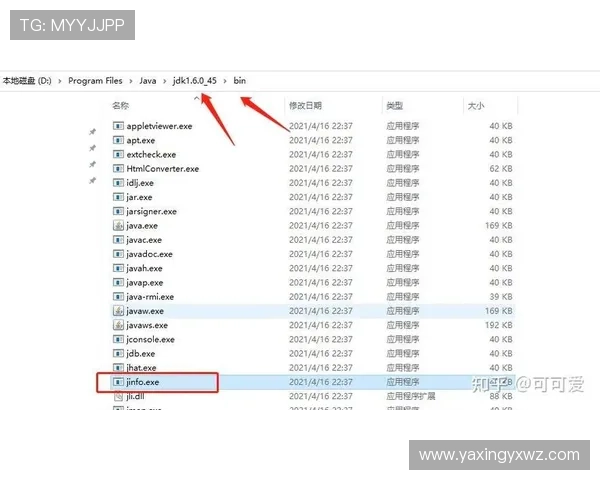Screen dimensions: 600x480
Task: Select the file name jhat.exe
Action: pos(141,368)
